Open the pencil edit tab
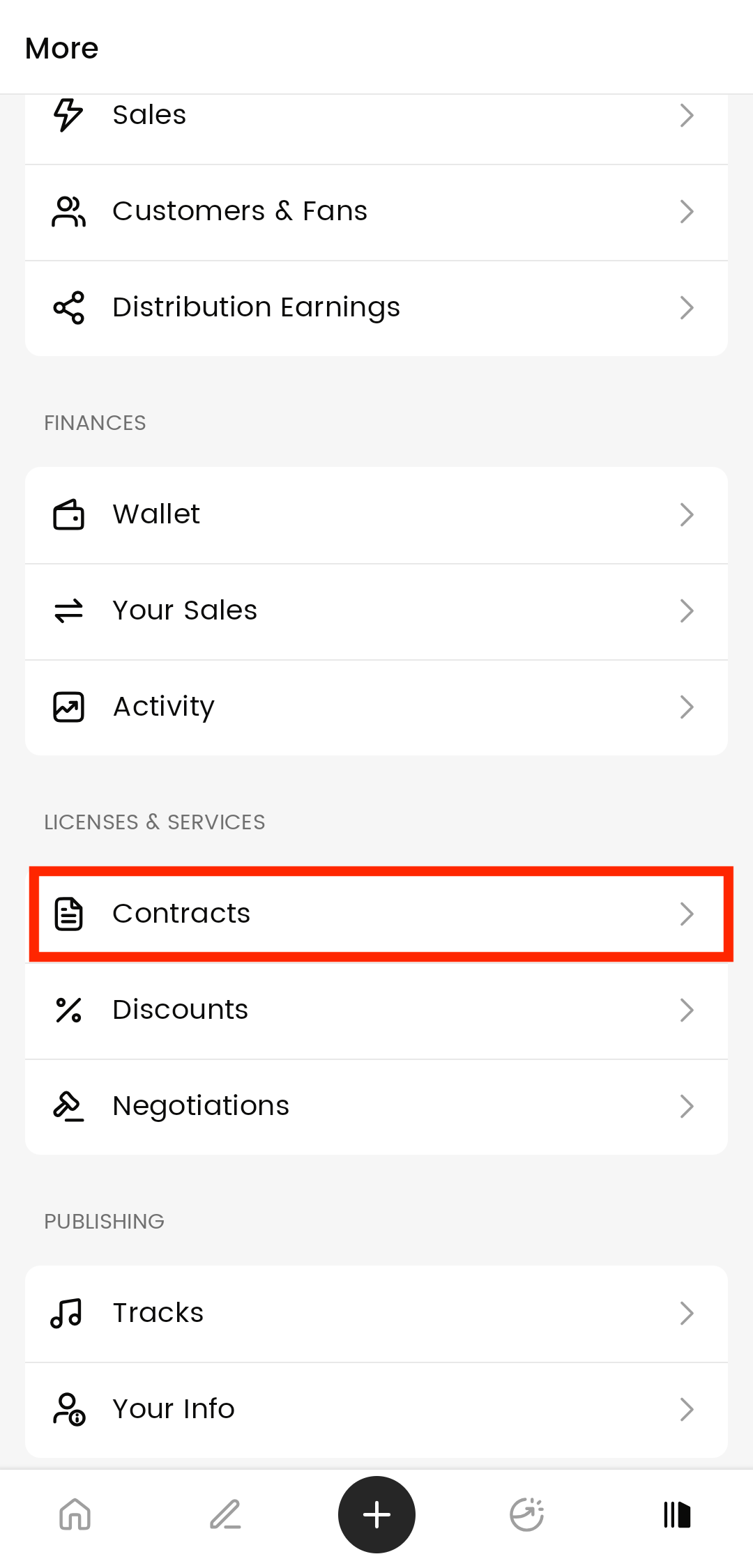The image size is (753, 1568). pos(225,1514)
